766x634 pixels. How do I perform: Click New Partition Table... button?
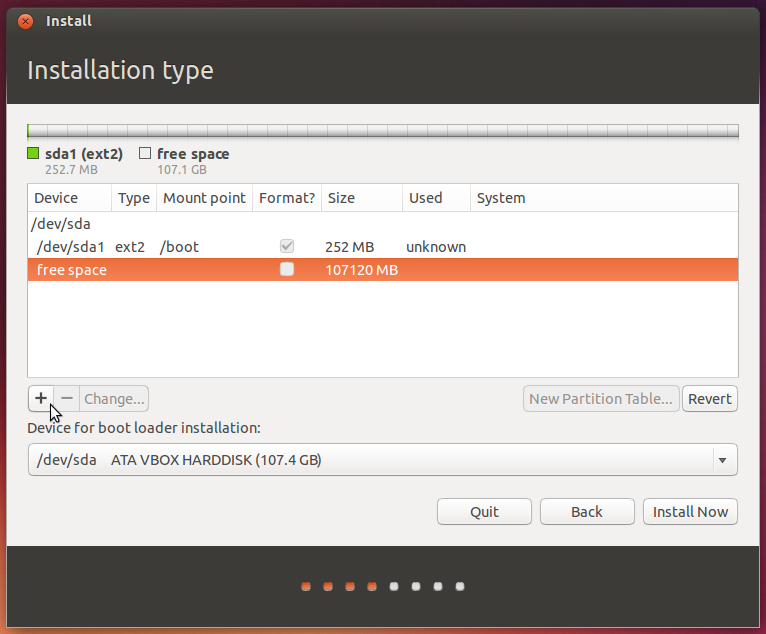coord(601,399)
